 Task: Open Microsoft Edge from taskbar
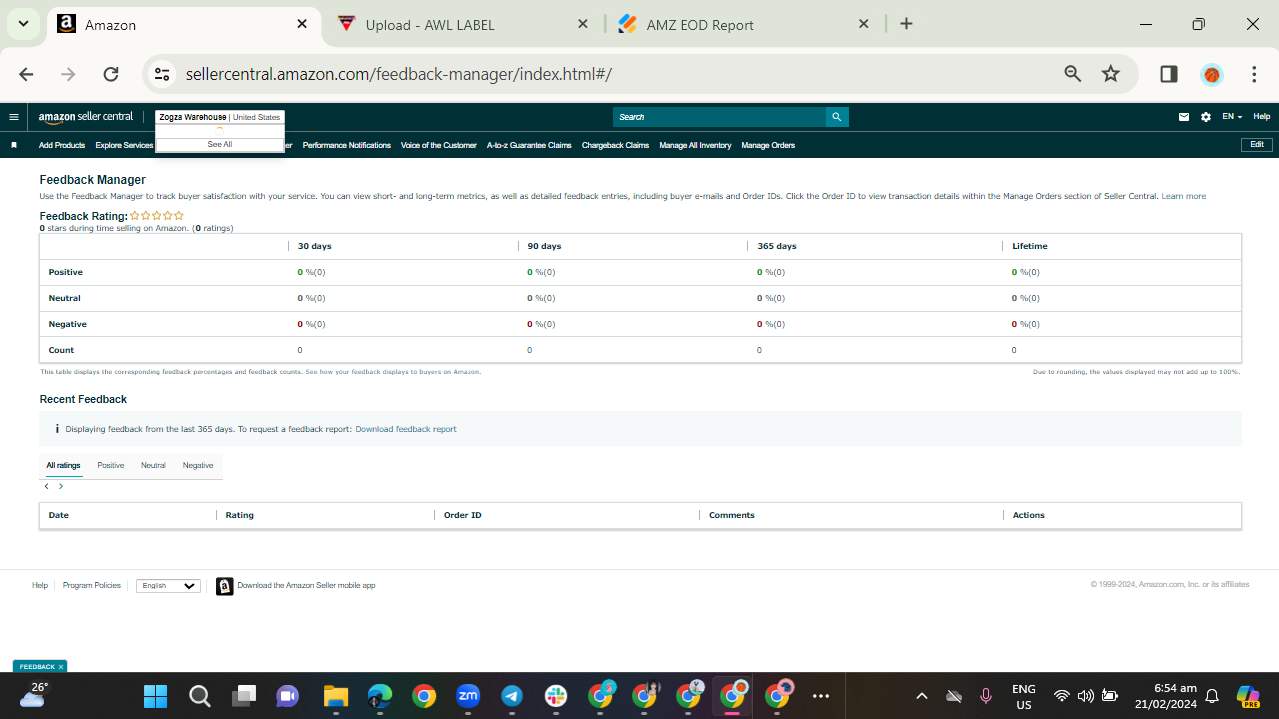pos(379,696)
